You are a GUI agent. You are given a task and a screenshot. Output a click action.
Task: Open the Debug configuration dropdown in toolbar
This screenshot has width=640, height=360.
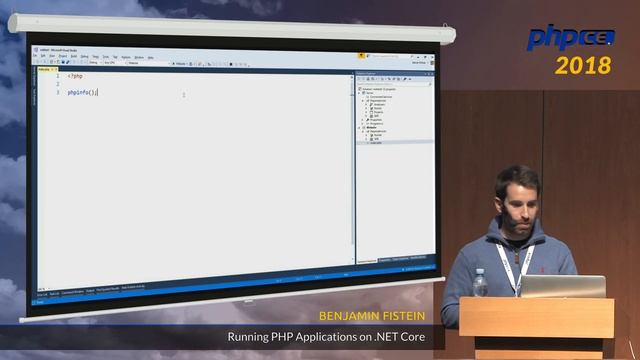(96, 62)
